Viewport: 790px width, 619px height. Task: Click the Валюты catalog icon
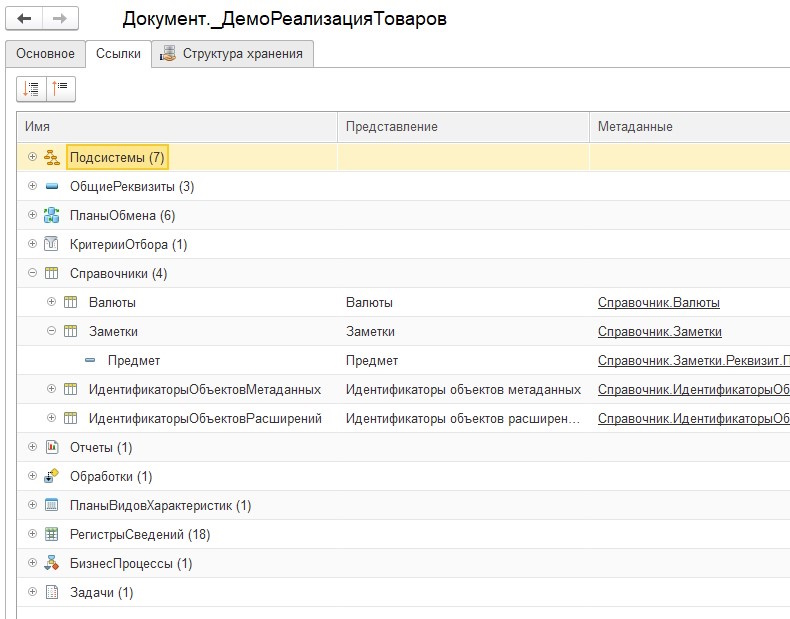[x=71, y=302]
